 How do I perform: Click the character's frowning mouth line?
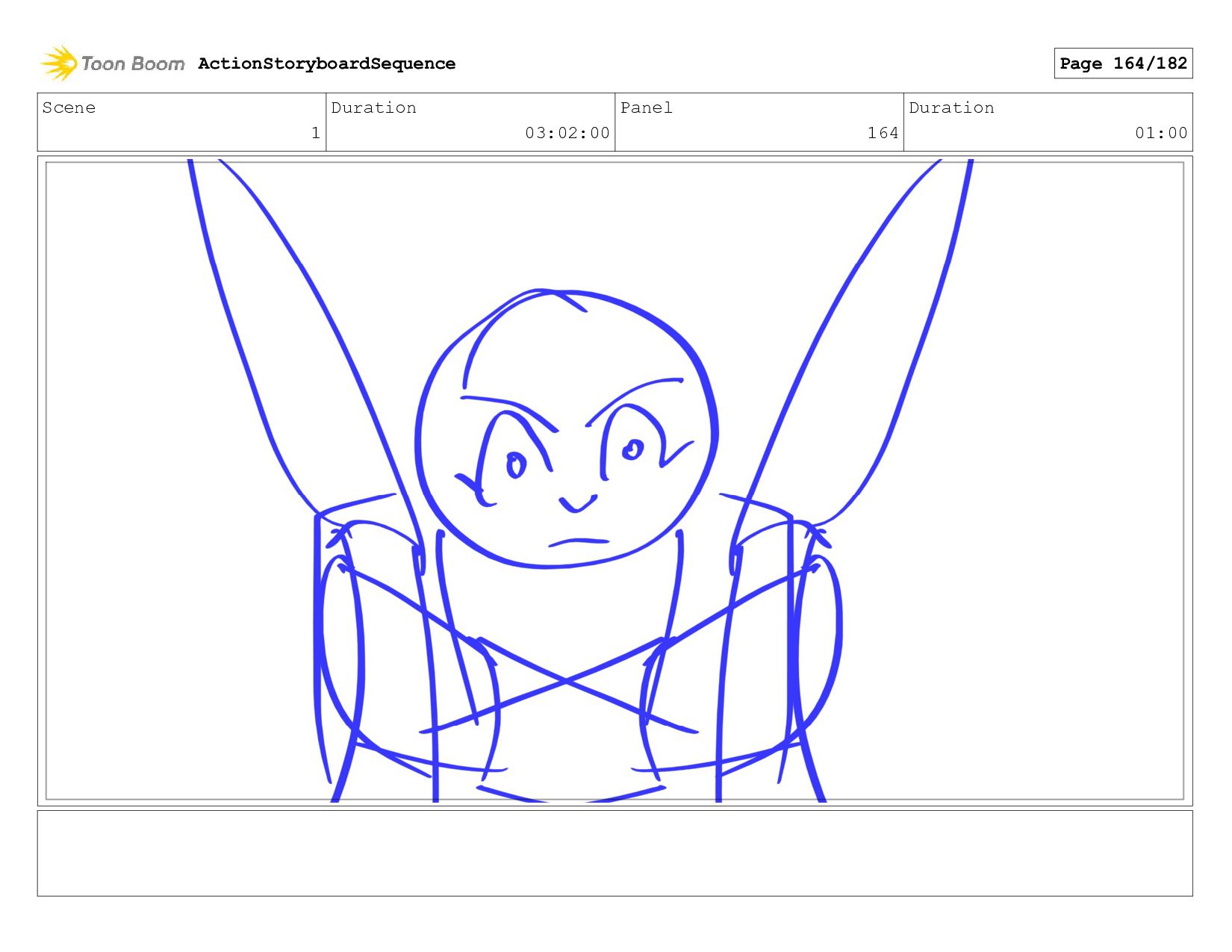579,541
